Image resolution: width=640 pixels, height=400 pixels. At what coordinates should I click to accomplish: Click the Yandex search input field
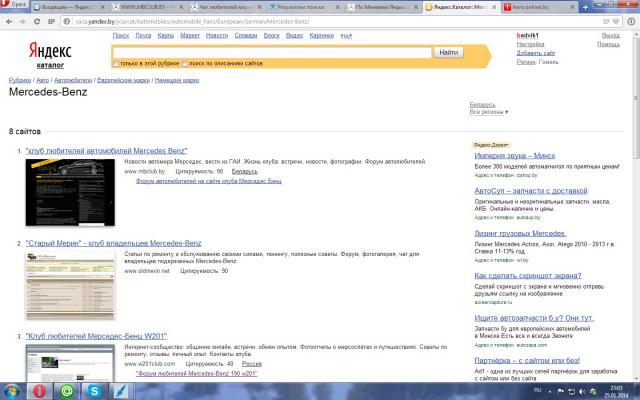(272, 52)
